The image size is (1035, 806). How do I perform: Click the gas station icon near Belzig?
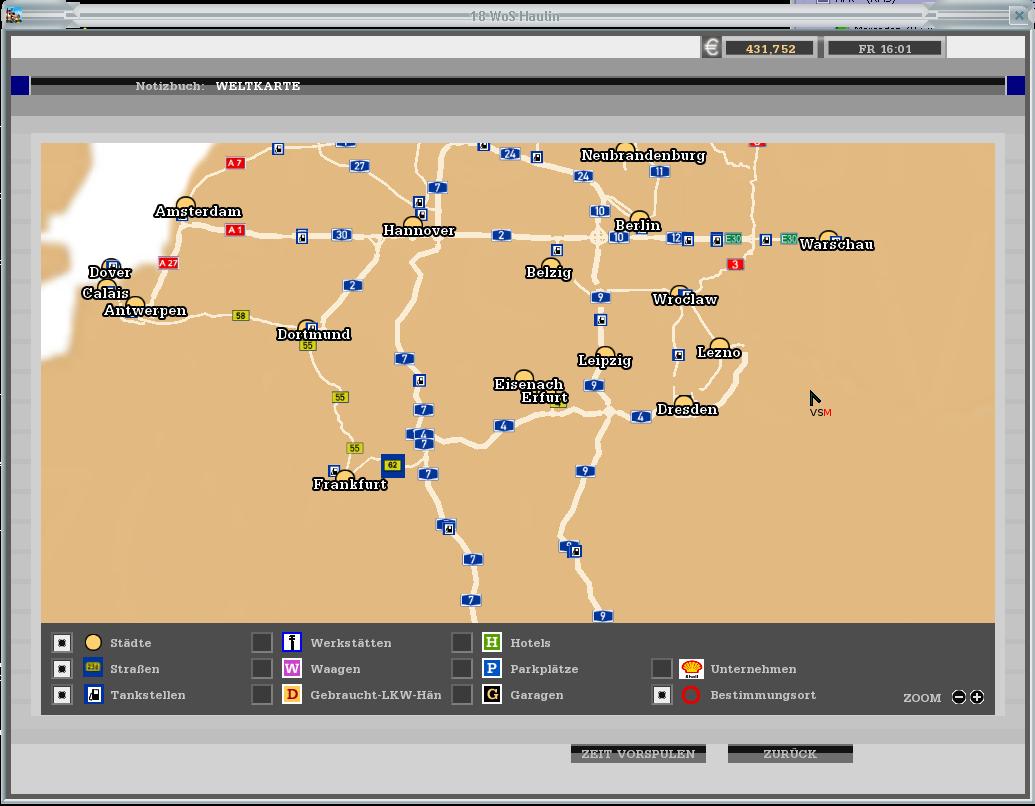coord(557,250)
